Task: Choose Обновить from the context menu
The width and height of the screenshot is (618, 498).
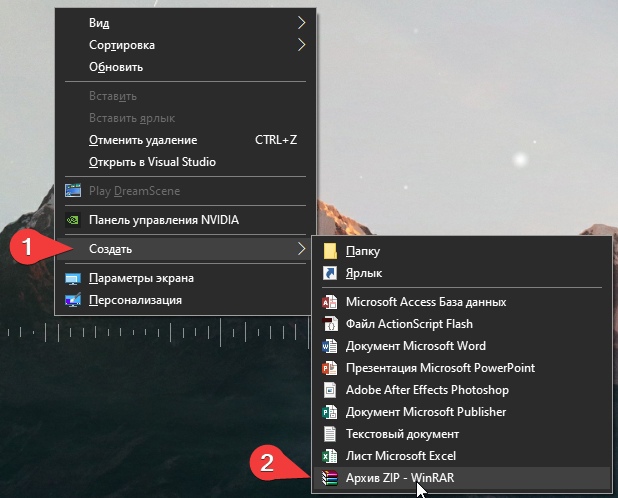Action: coord(185,67)
